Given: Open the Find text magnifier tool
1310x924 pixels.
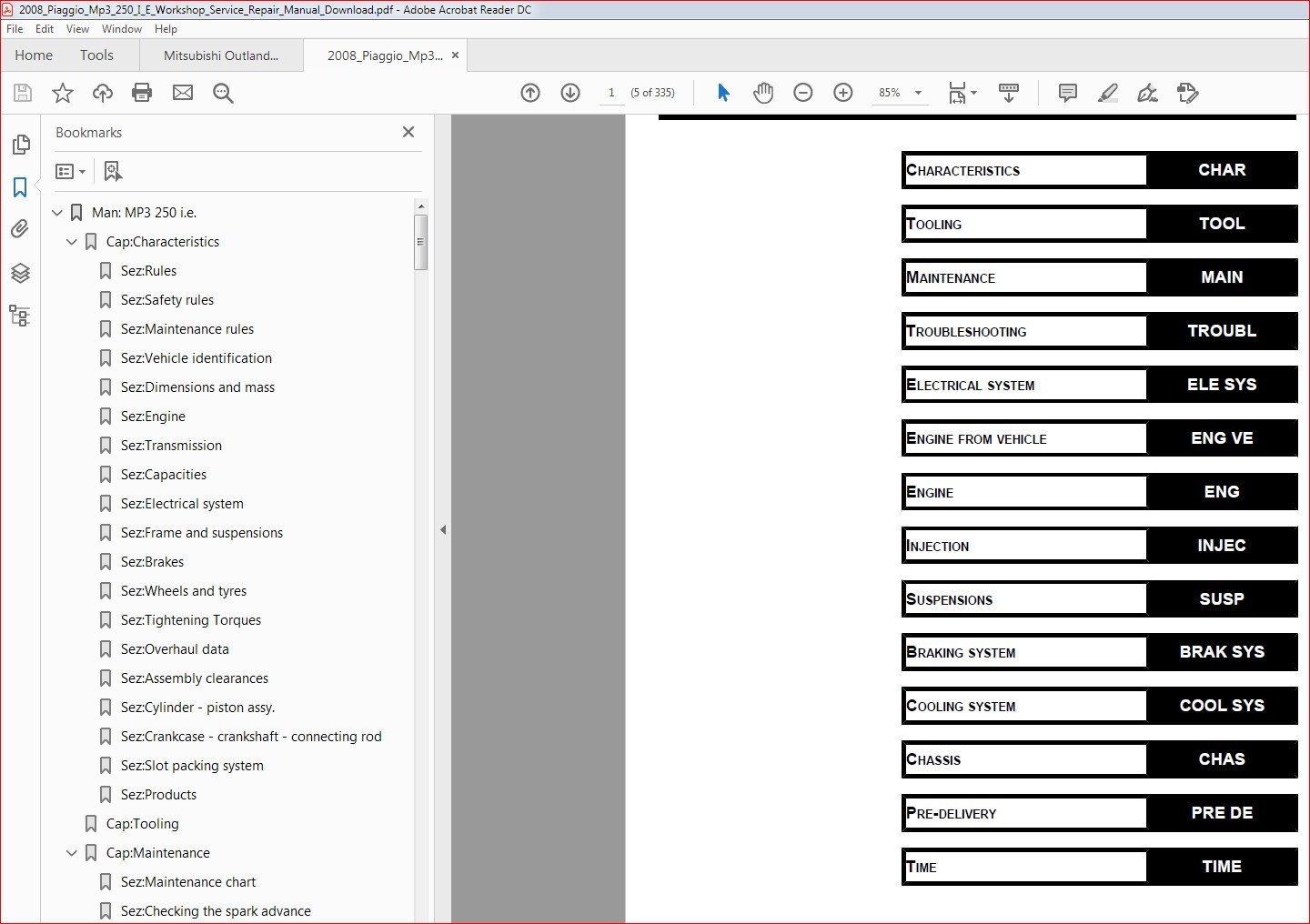Looking at the screenshot, I should pyautogui.click(x=223, y=93).
